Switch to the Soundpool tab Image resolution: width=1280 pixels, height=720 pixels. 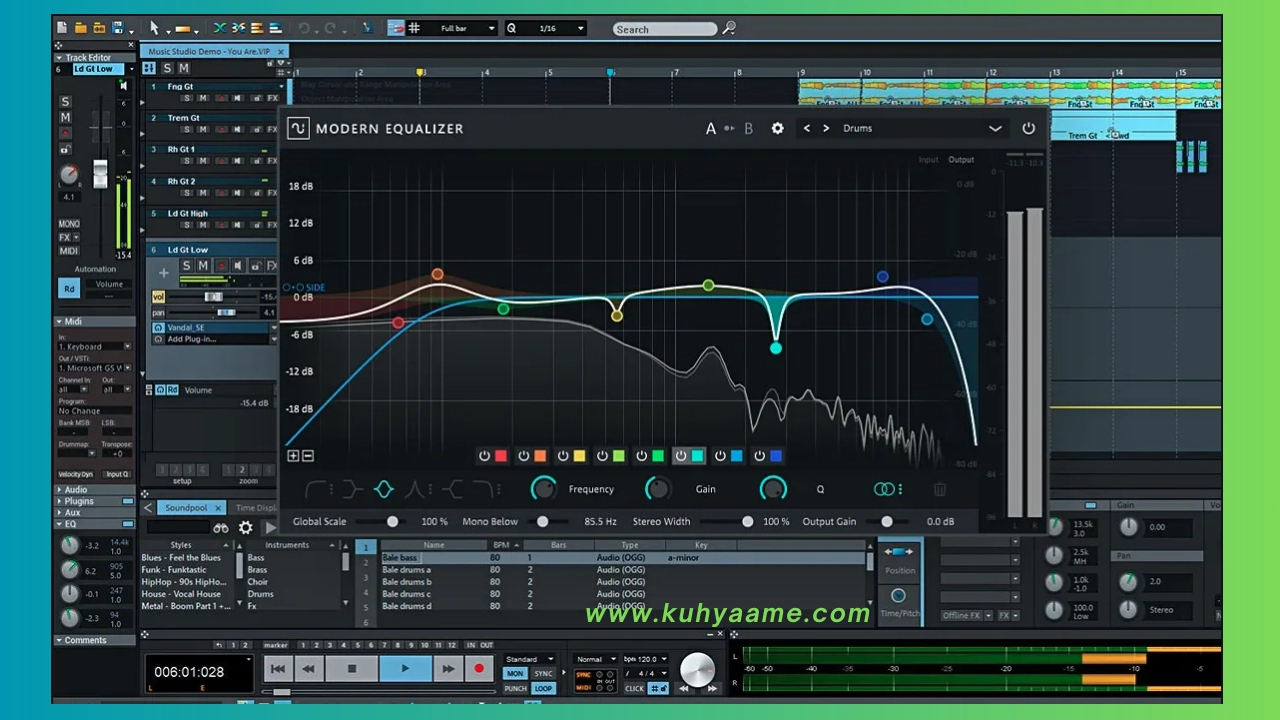coord(186,508)
